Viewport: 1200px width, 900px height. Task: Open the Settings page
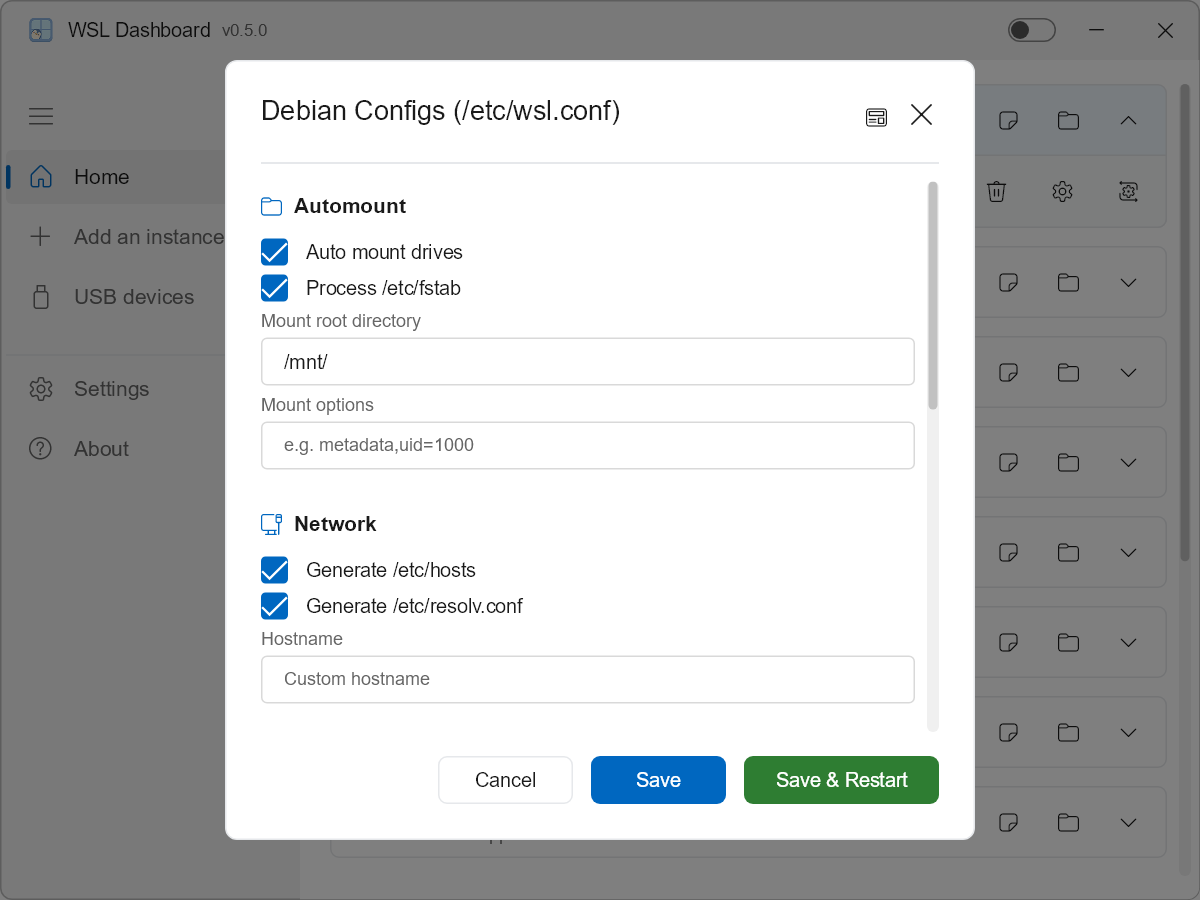click(x=111, y=389)
